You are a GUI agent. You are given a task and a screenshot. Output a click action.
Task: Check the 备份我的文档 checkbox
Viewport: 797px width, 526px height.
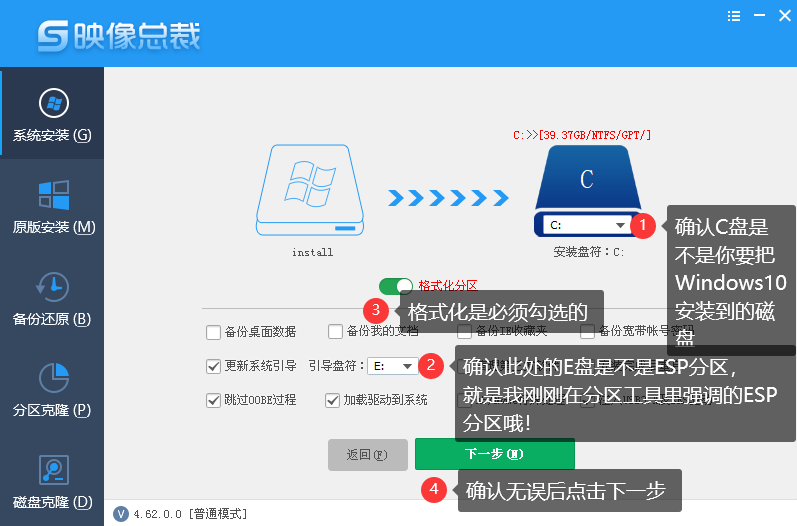[335, 332]
